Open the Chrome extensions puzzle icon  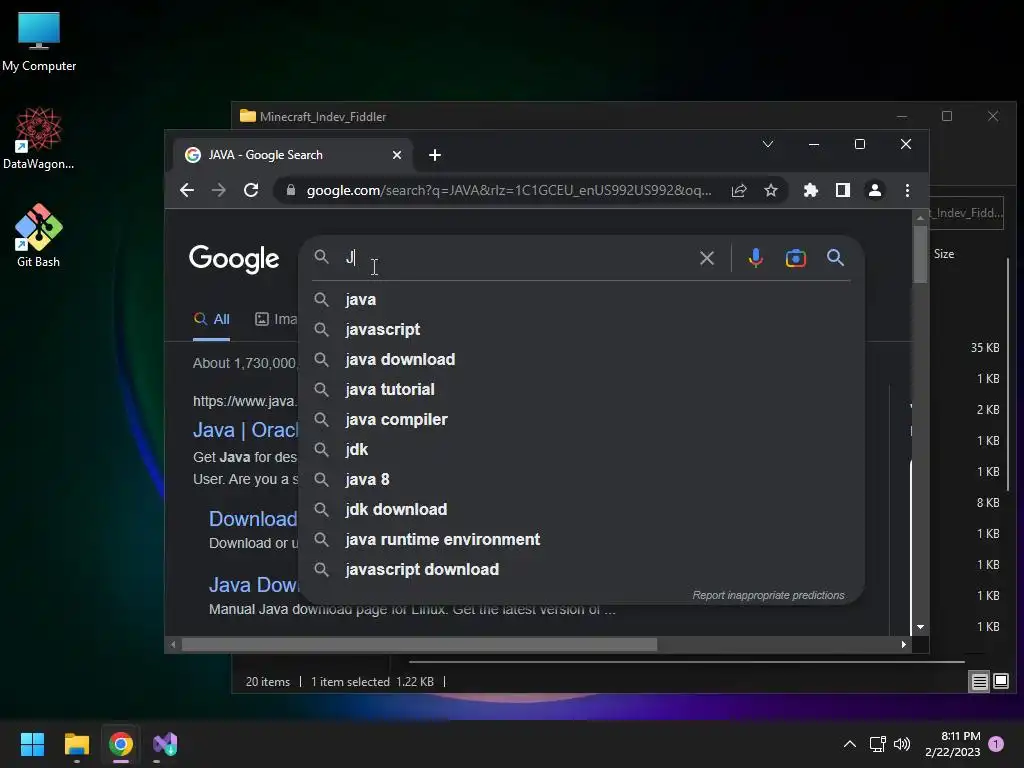(810, 190)
